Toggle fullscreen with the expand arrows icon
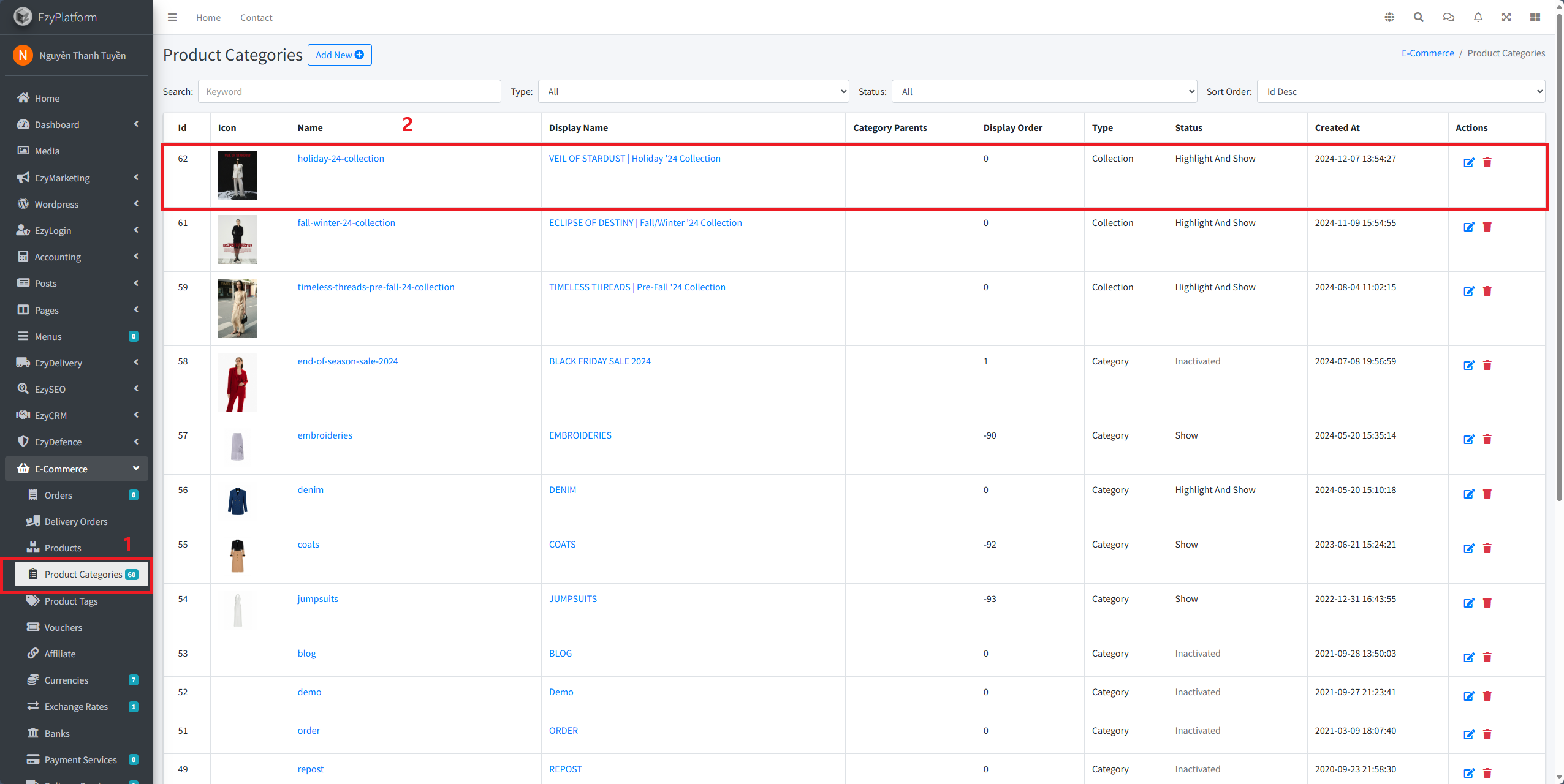 point(1506,17)
